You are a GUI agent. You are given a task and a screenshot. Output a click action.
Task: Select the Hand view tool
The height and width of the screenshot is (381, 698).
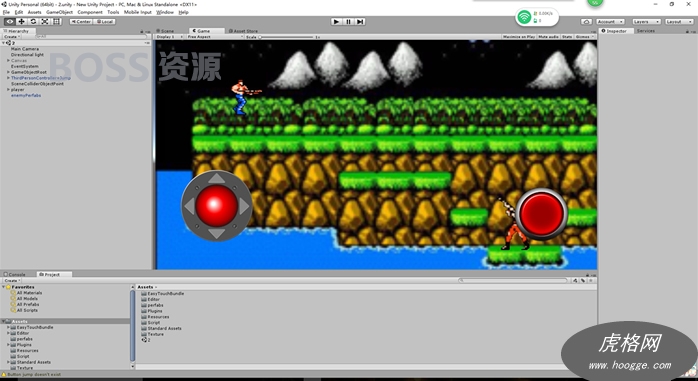[9, 21]
